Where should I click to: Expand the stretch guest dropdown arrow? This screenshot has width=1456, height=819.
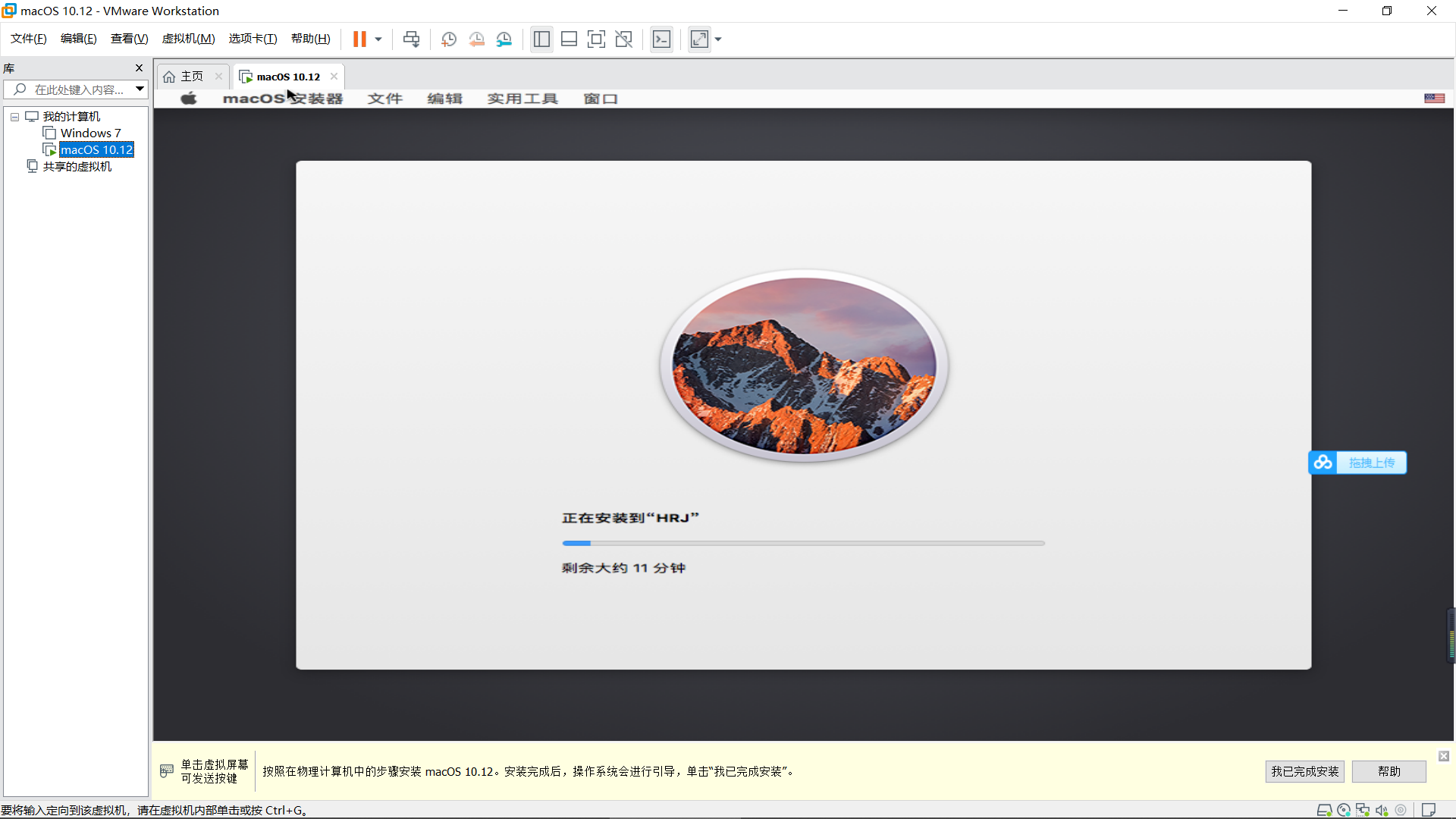[x=718, y=39]
